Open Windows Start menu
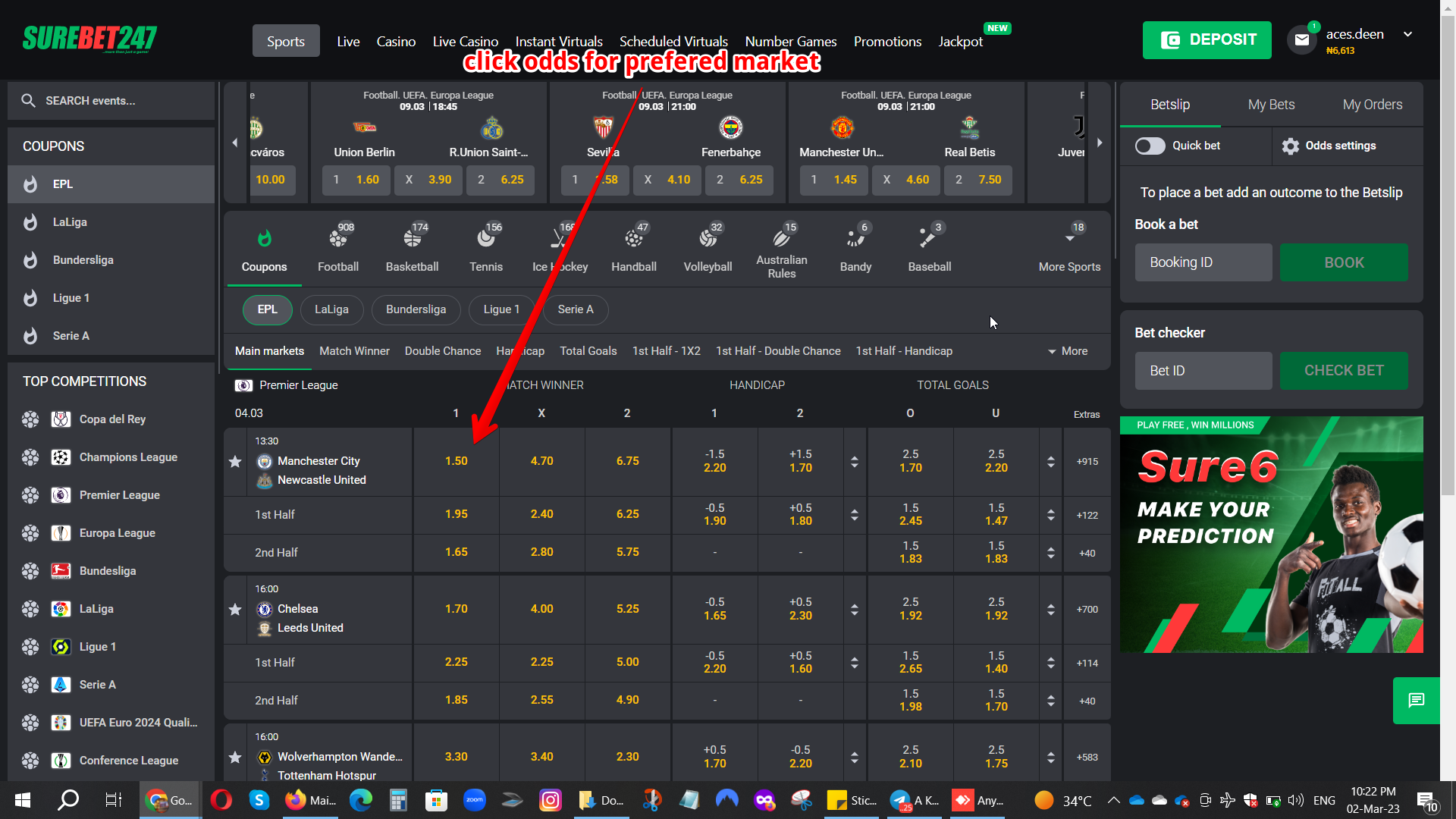Viewport: 1456px width, 819px height. click(x=23, y=800)
